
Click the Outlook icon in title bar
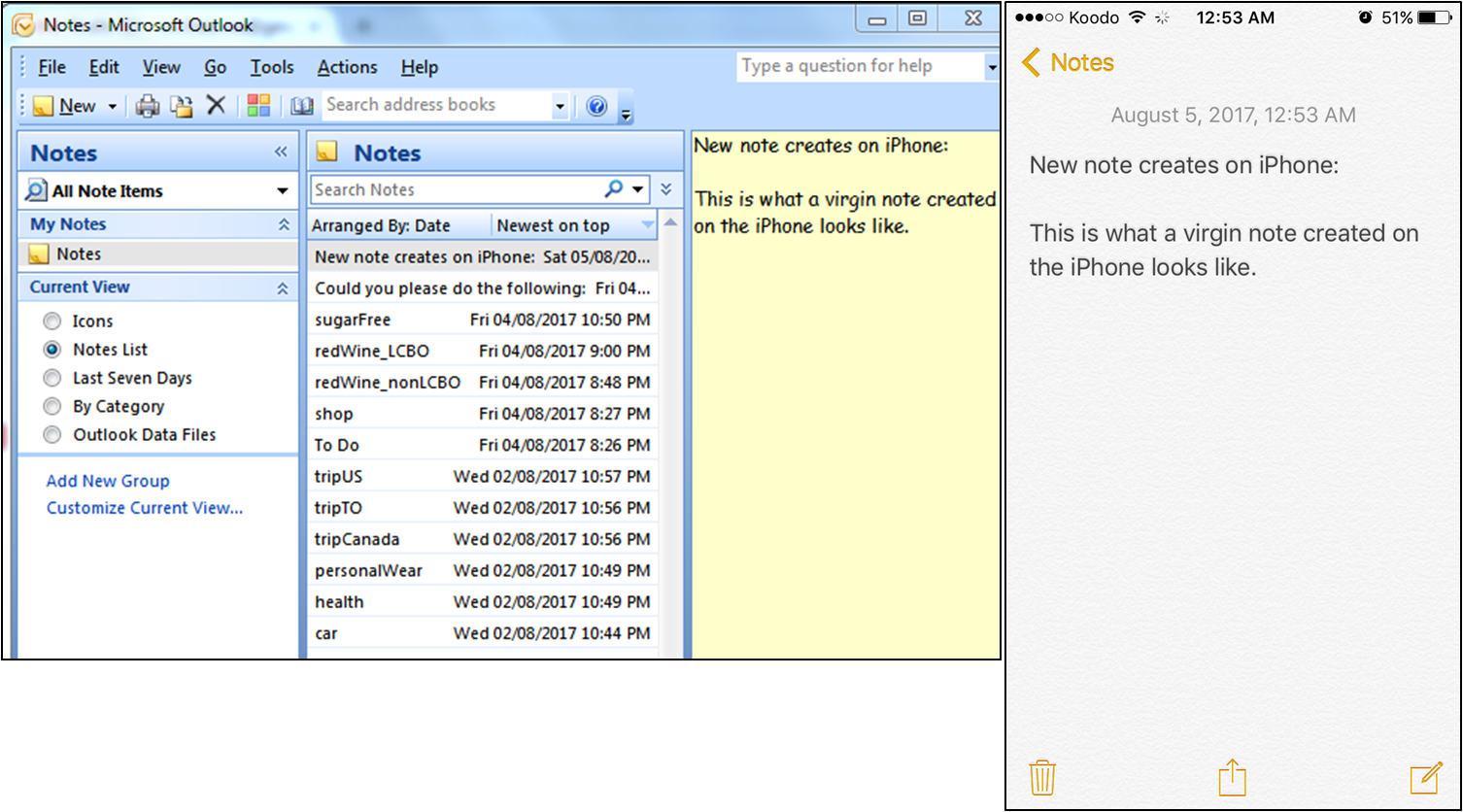22,24
